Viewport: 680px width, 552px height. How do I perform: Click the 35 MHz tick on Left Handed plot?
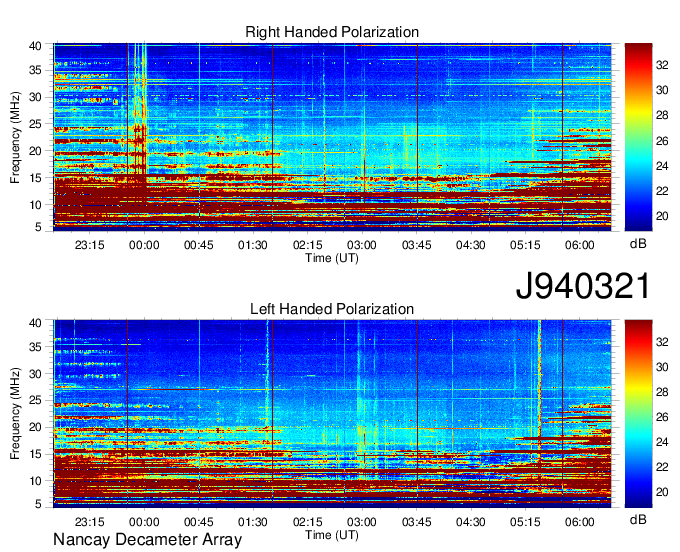click(35, 346)
